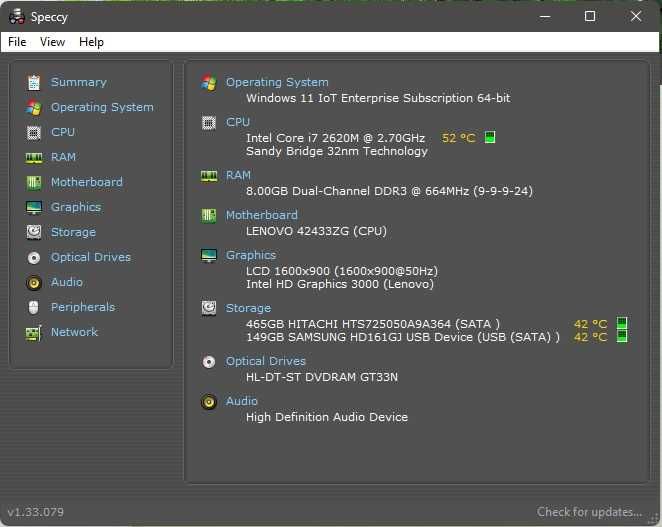The image size is (662, 527).
Task: Click the Speccy app icon in title bar
Action: tap(16, 16)
